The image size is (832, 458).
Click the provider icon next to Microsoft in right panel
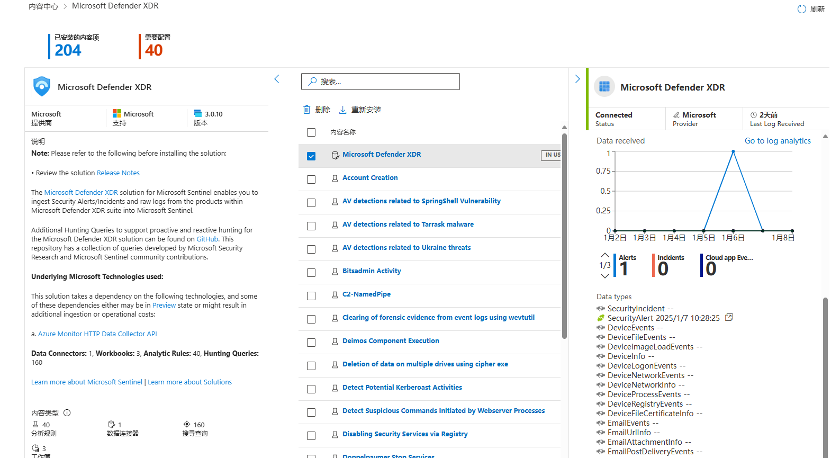676,115
